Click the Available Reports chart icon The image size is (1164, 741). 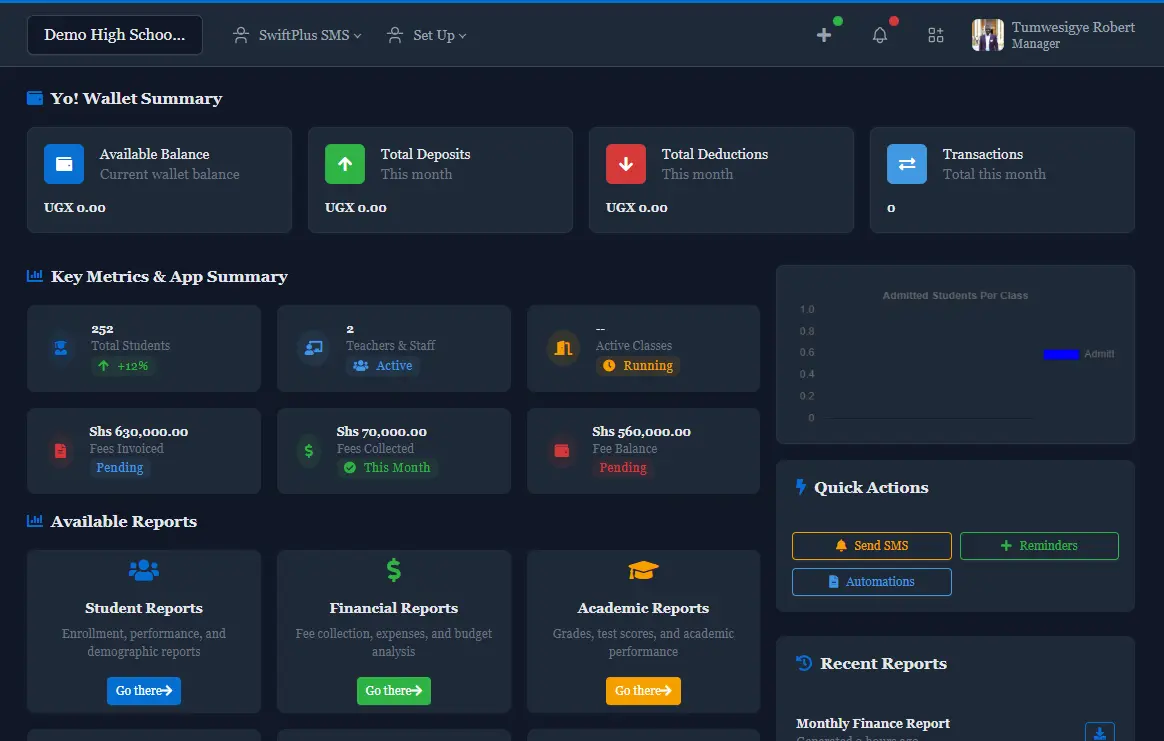(x=34, y=520)
